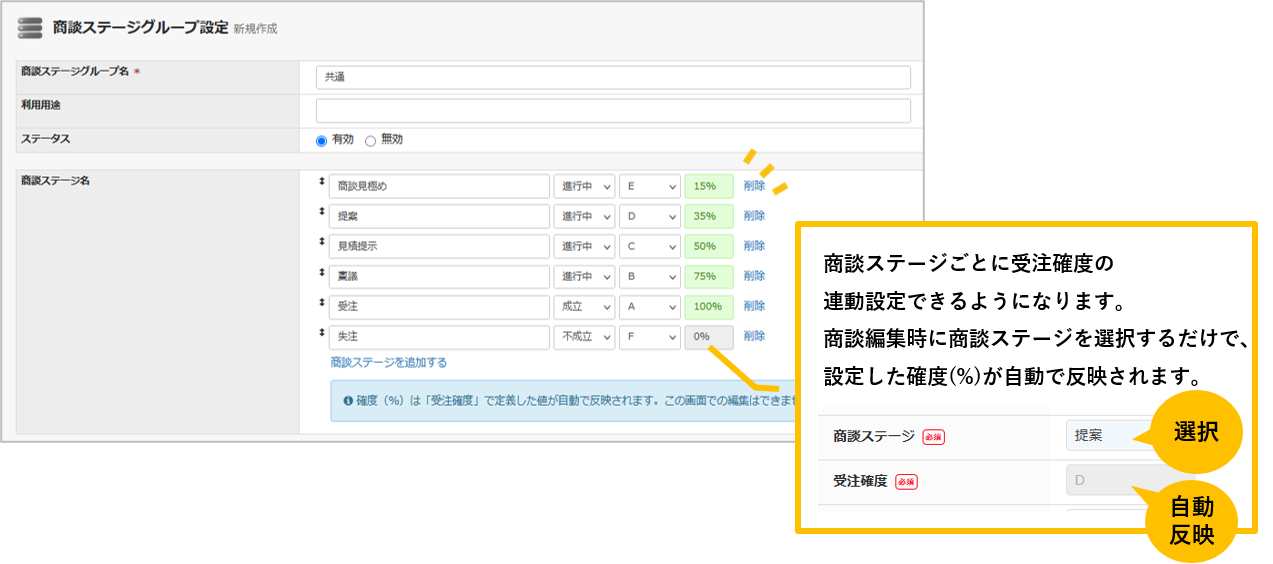
Task: Click drag handle icon for 稟議 row
Action: point(321,271)
